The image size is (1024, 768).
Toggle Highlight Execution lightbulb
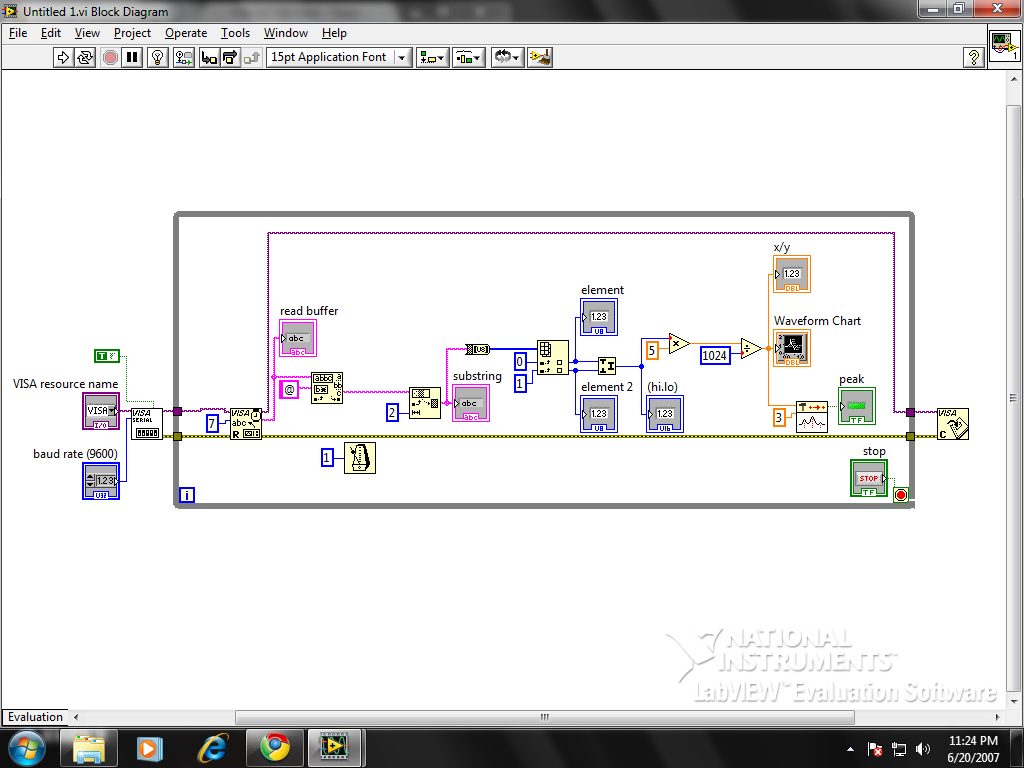pos(157,57)
